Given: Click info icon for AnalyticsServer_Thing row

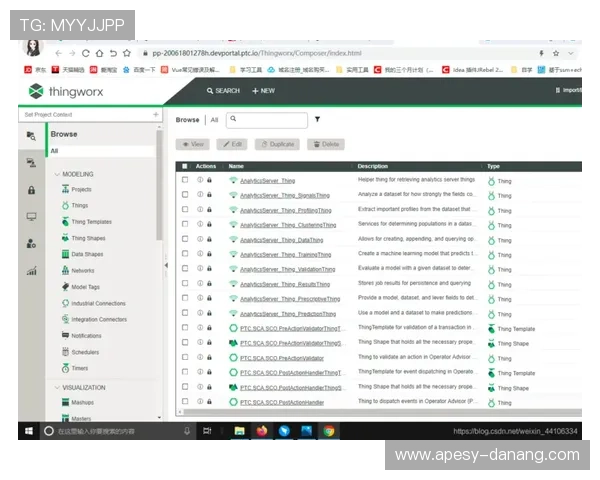Looking at the screenshot, I should [200, 181].
